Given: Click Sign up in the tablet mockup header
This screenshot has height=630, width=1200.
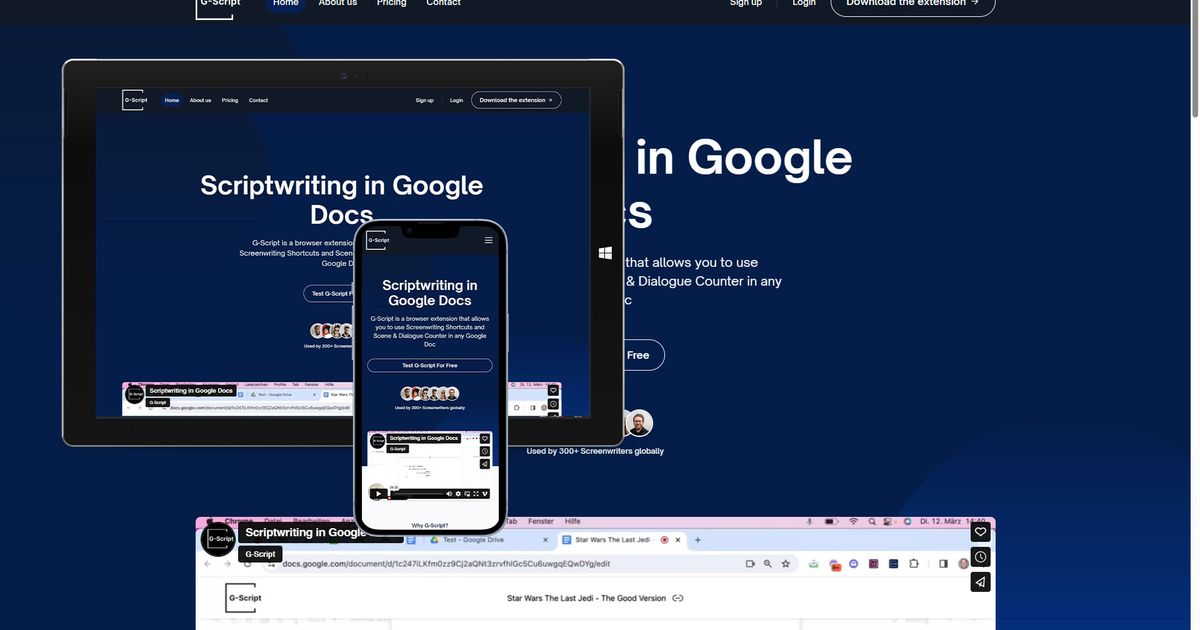Looking at the screenshot, I should point(425,100).
